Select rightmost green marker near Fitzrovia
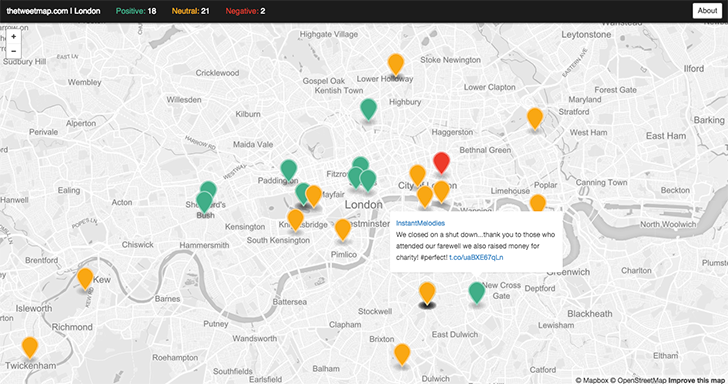 [368, 181]
